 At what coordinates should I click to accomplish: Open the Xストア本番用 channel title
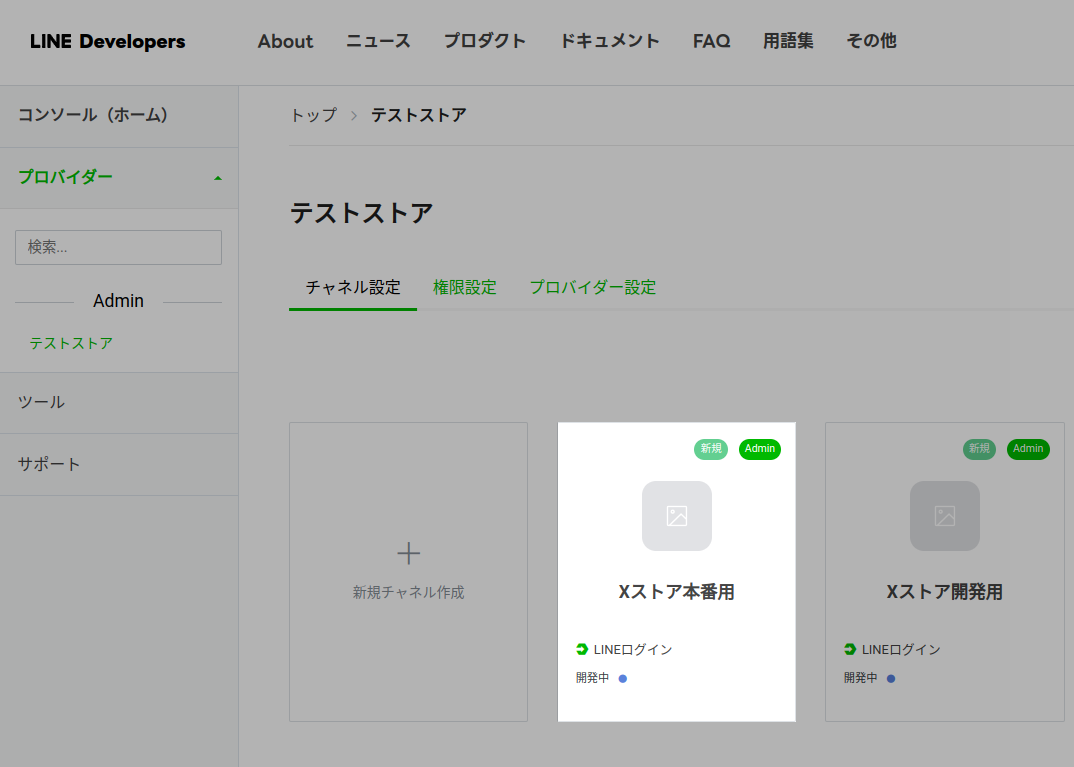(677, 592)
